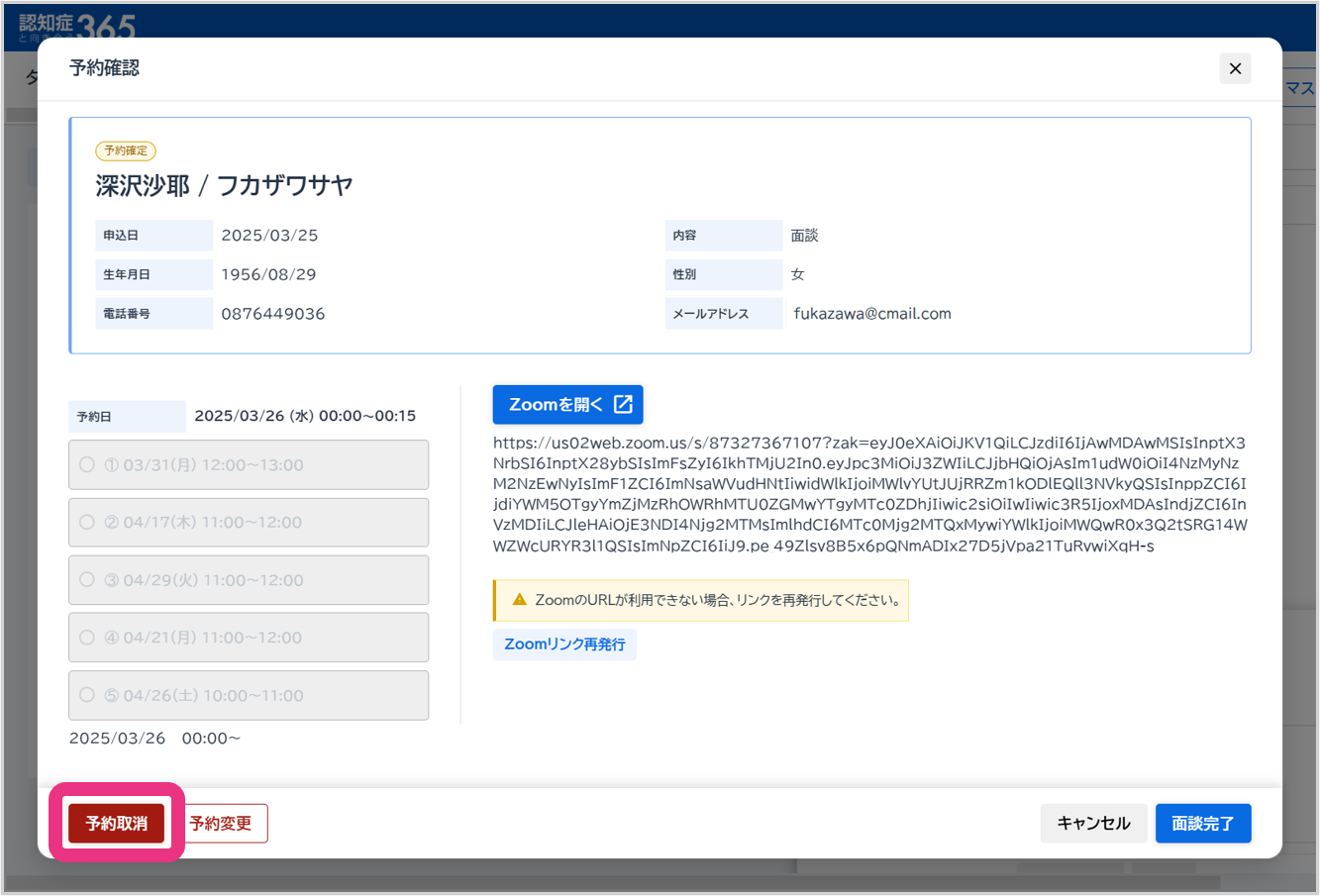Select radio option ① 03/31(月) 12:00~13:00
Viewport: 1320px width, 896px height.
tap(87, 465)
